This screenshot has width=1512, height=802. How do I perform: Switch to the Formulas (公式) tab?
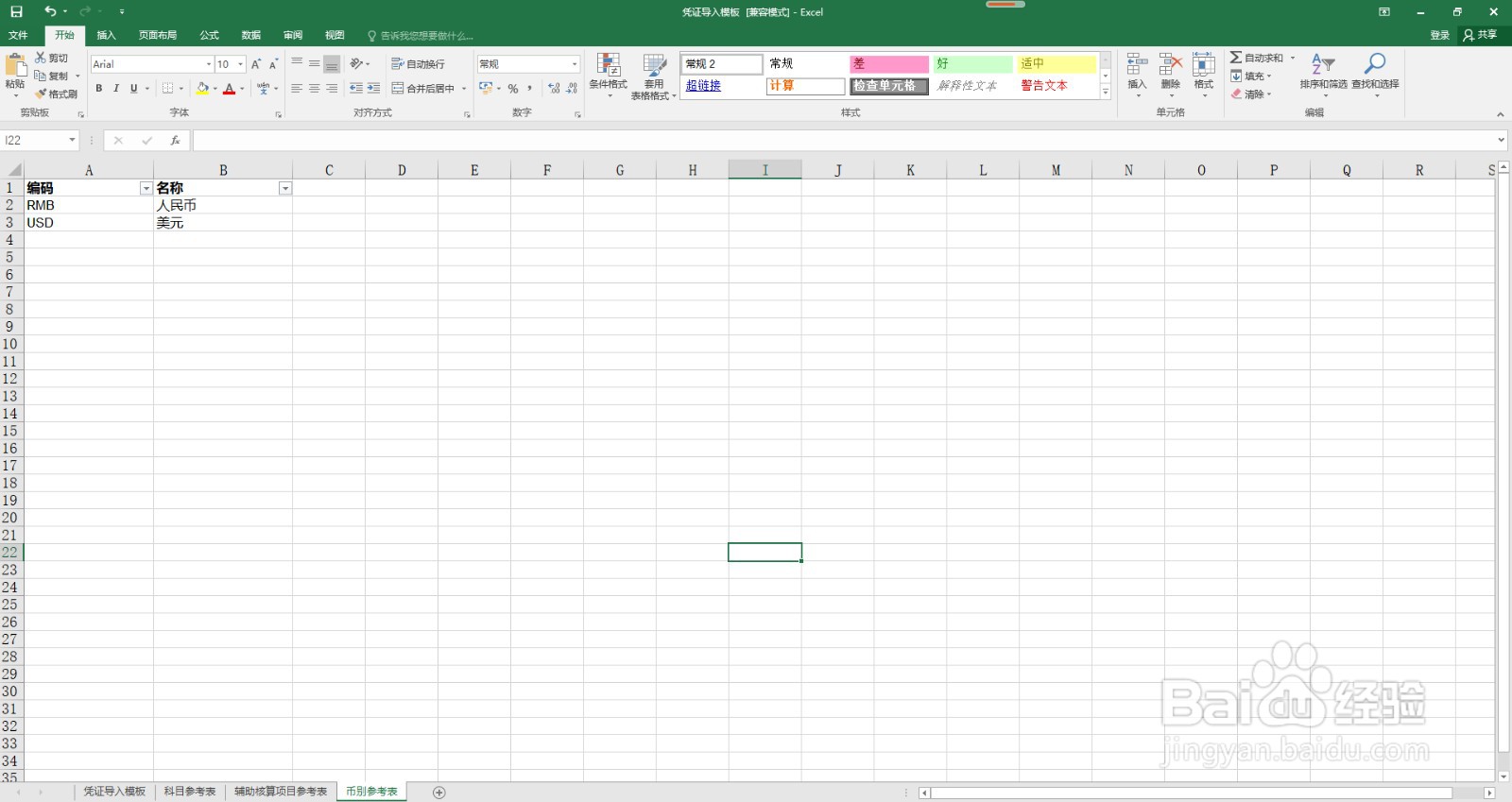[209, 35]
